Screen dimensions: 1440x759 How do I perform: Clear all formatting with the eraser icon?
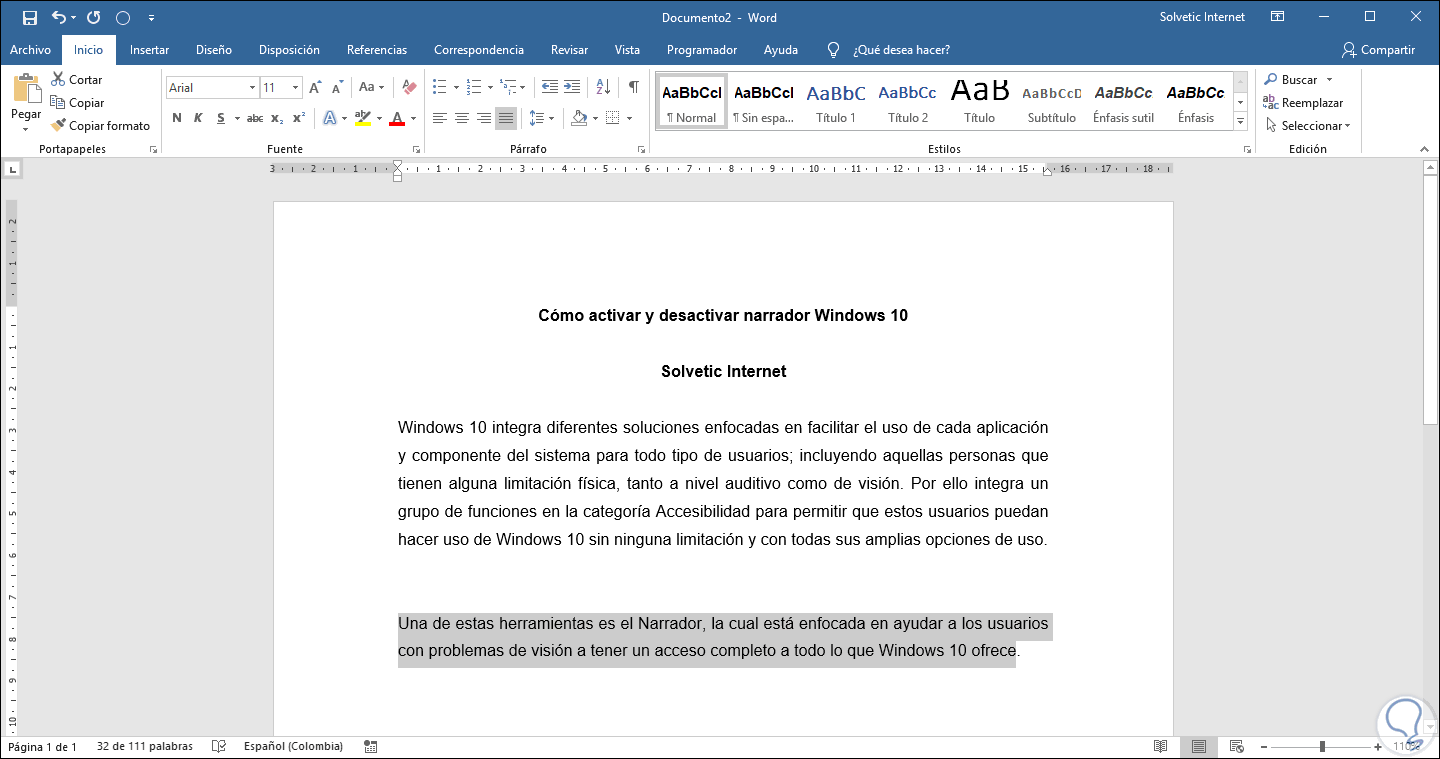(408, 88)
